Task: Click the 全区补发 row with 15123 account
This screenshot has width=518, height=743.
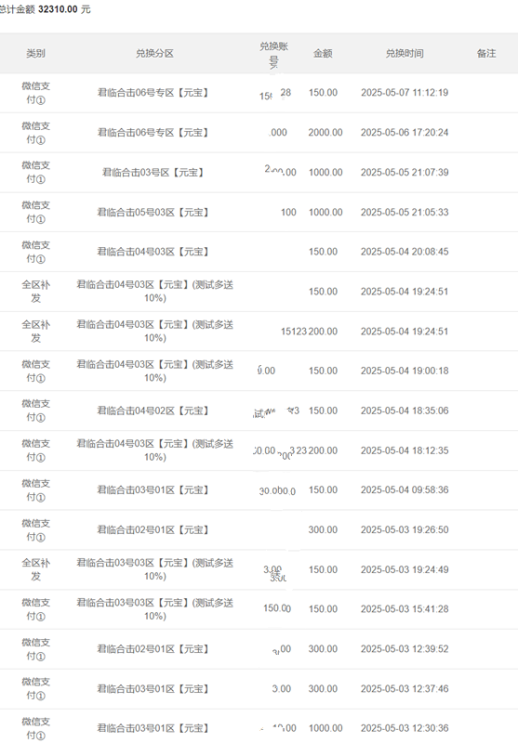Action: pos(259,331)
